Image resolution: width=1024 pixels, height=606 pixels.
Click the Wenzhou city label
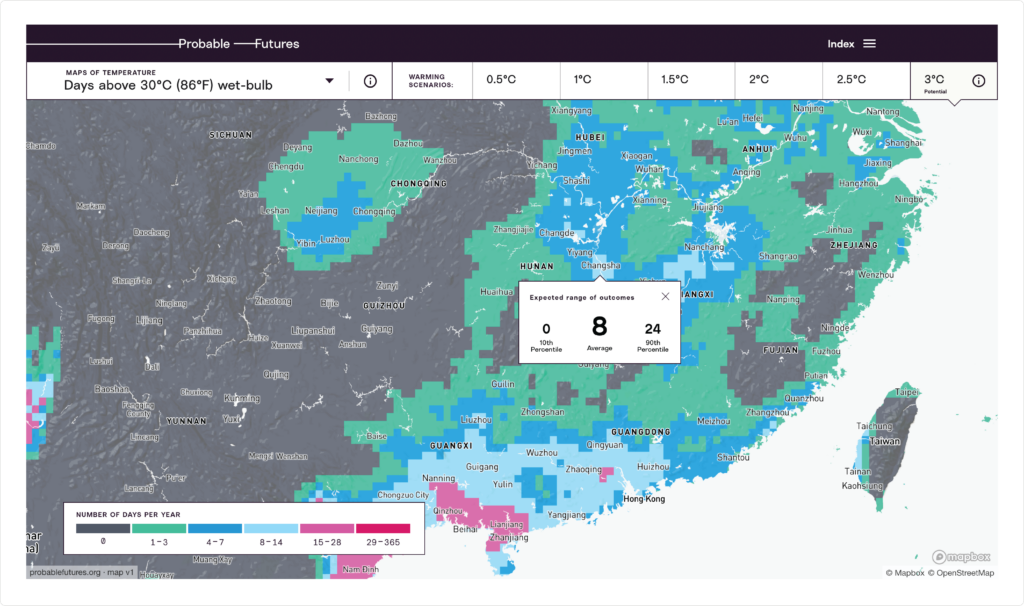(876, 275)
